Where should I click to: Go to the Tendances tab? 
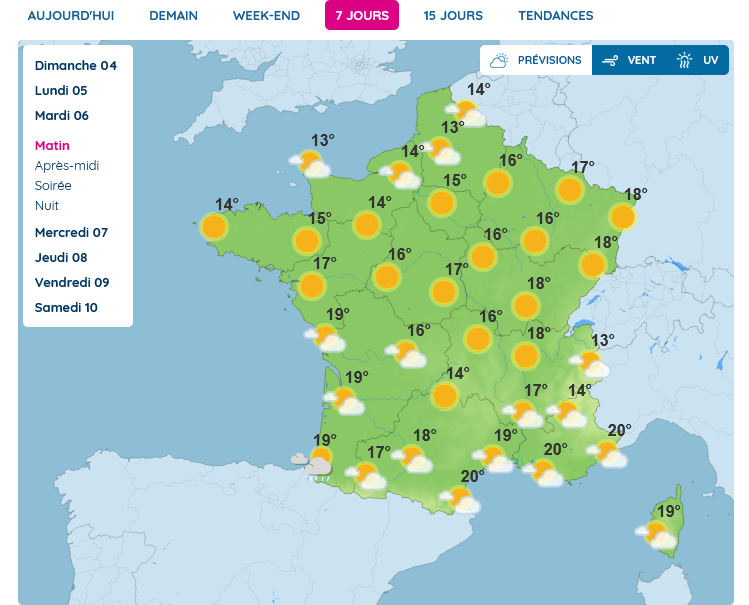555,16
